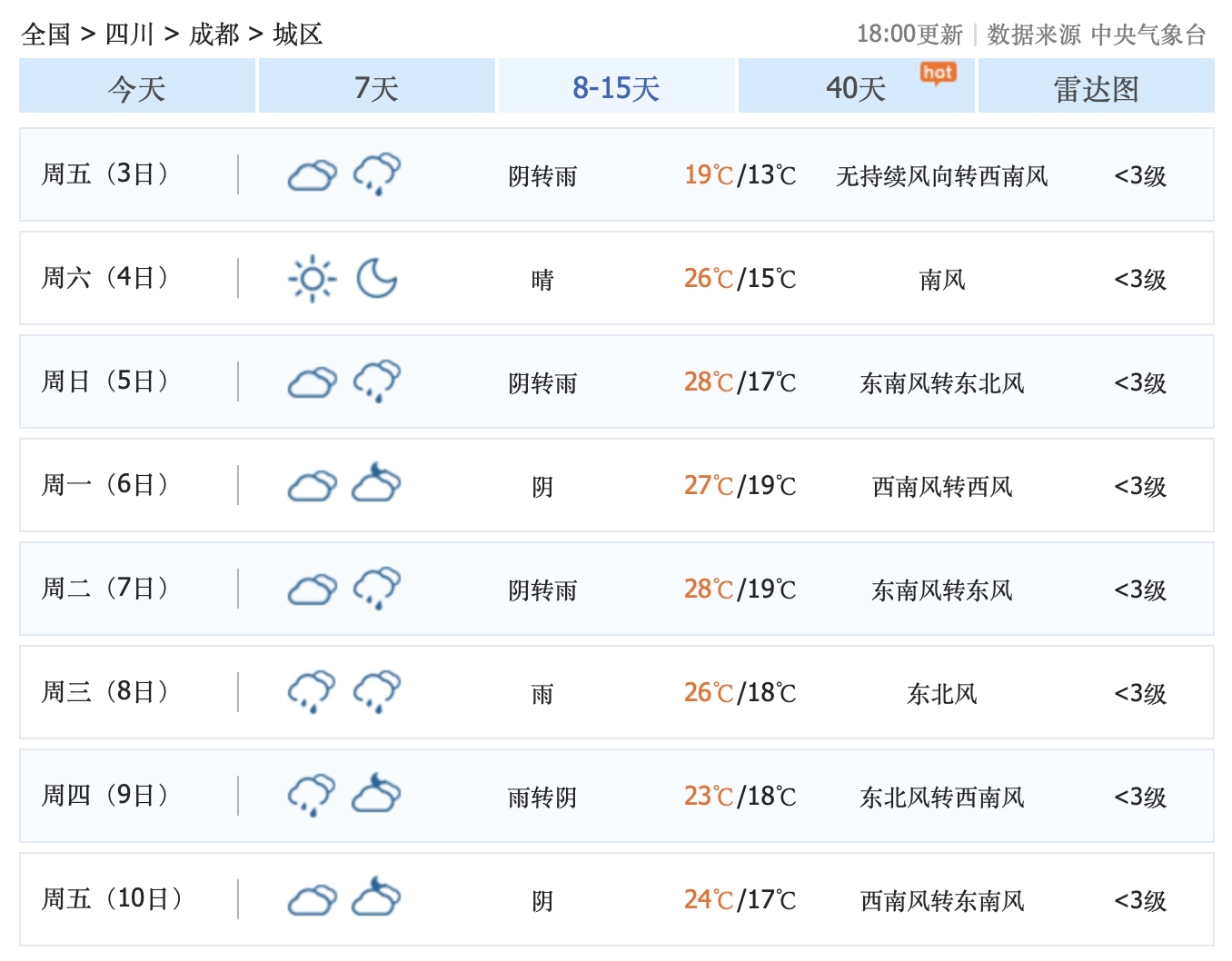Image resolution: width=1232 pixels, height=961 pixels.
Task: Switch to the 今天 tab
Action: (135, 88)
